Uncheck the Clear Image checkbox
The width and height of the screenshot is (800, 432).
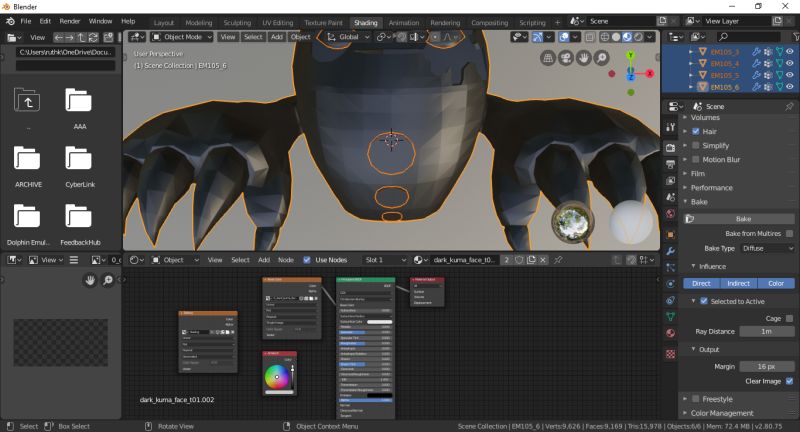(x=789, y=381)
